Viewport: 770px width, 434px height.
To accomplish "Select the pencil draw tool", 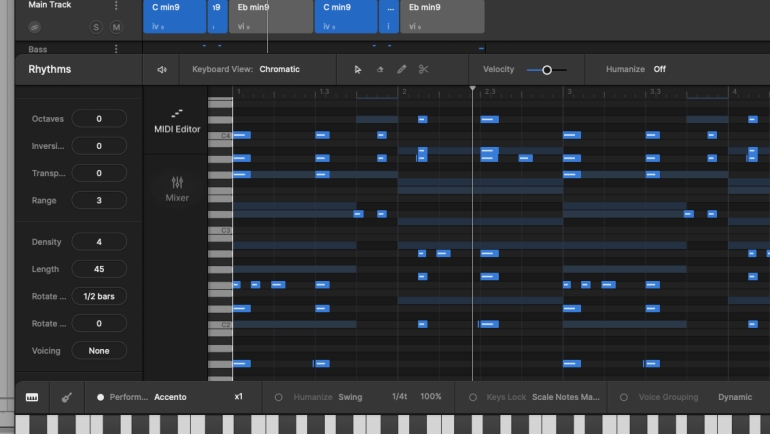I will point(402,69).
